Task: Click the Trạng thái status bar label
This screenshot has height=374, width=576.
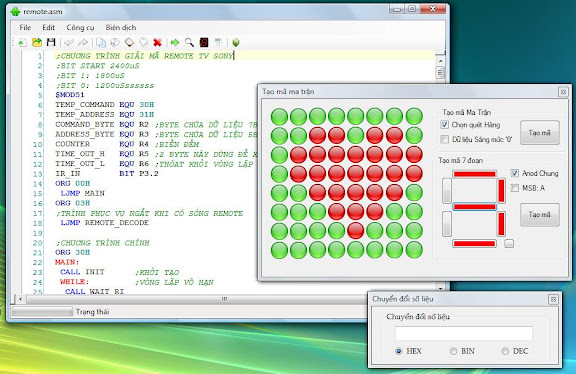Action: click(93, 312)
